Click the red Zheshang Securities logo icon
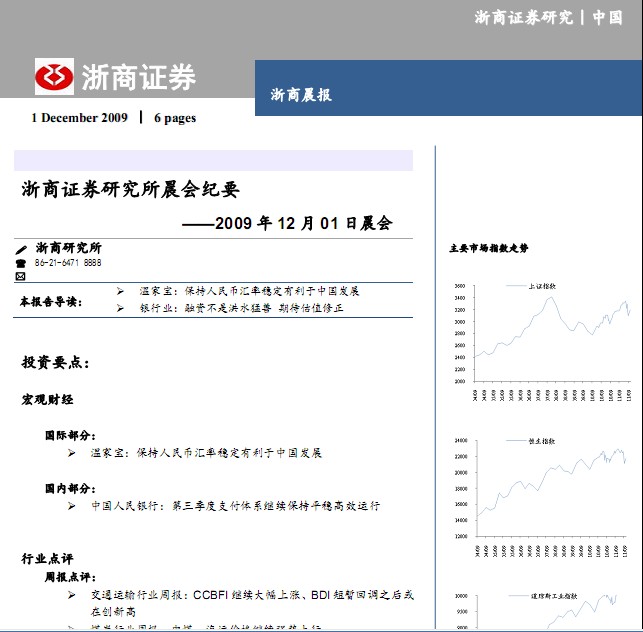The image size is (643, 632). [x=54, y=76]
